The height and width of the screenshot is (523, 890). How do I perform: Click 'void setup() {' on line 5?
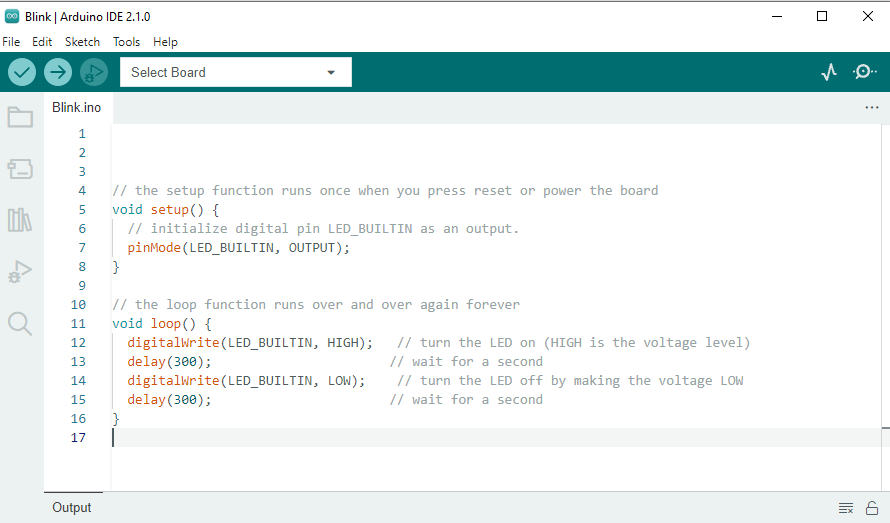[x=165, y=210]
